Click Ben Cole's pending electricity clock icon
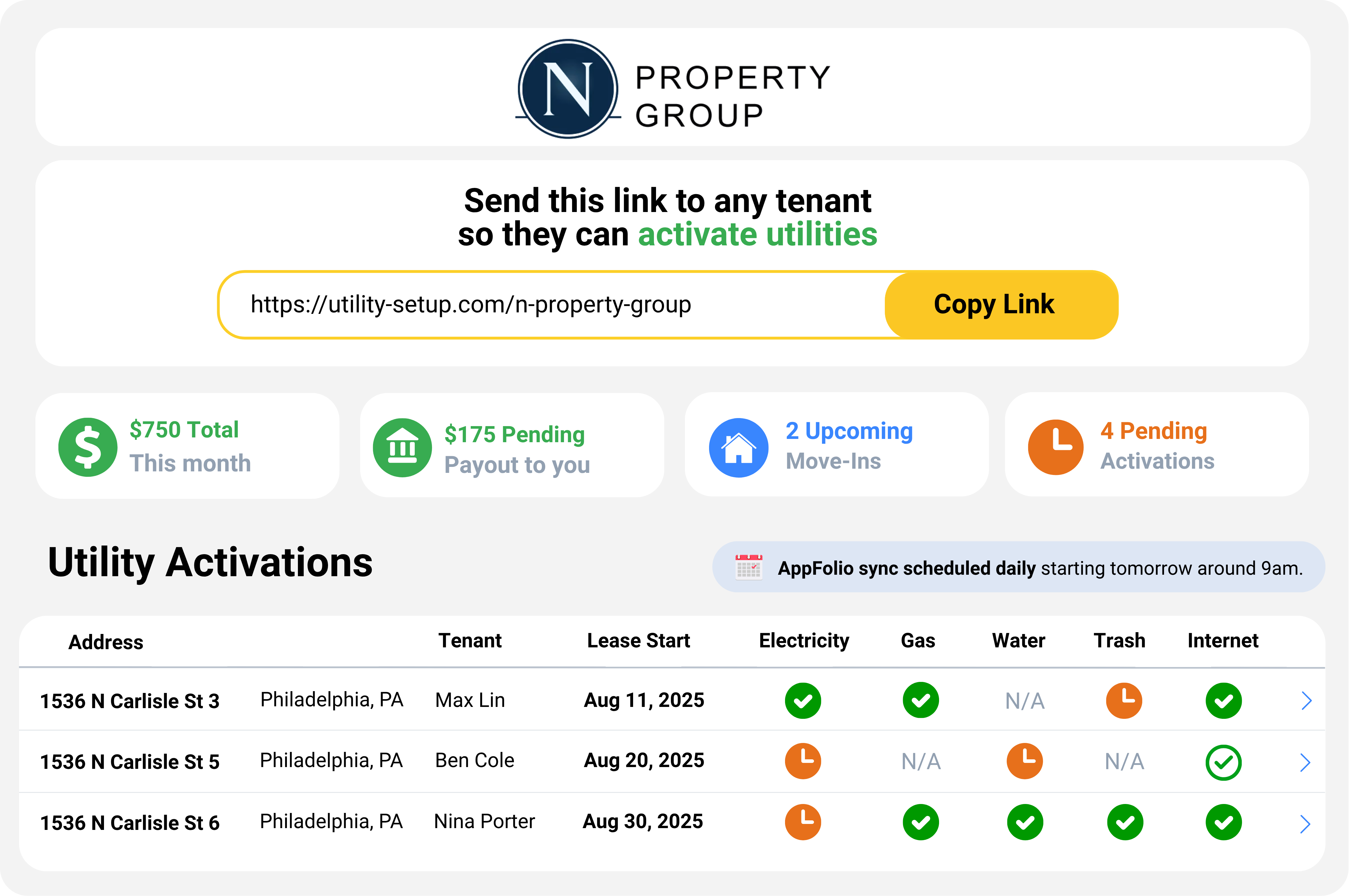 [x=803, y=761]
